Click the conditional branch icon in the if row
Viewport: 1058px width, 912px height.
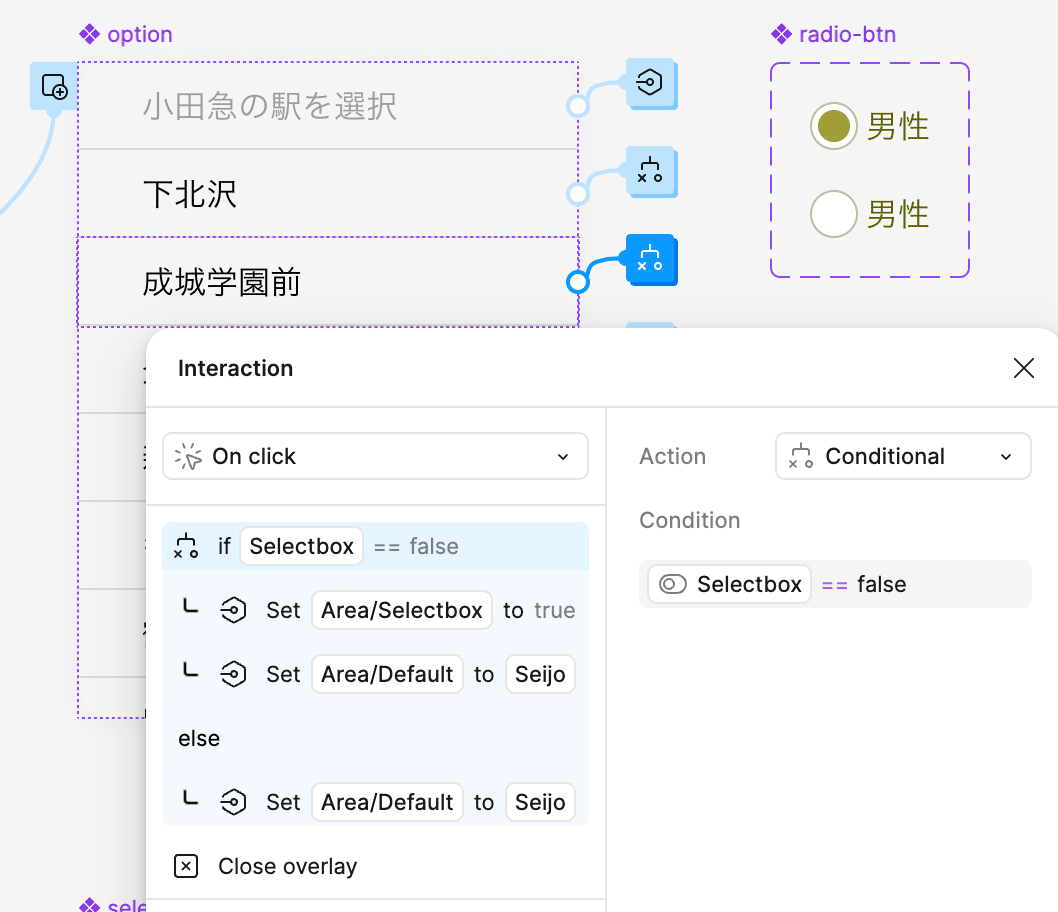(x=185, y=546)
